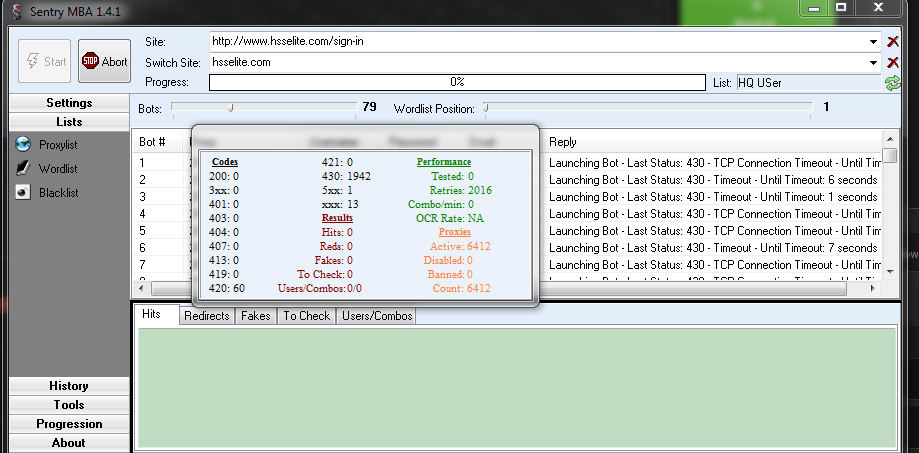919x453 pixels.
Task: Click the red X beside Site field
Action: click(893, 42)
